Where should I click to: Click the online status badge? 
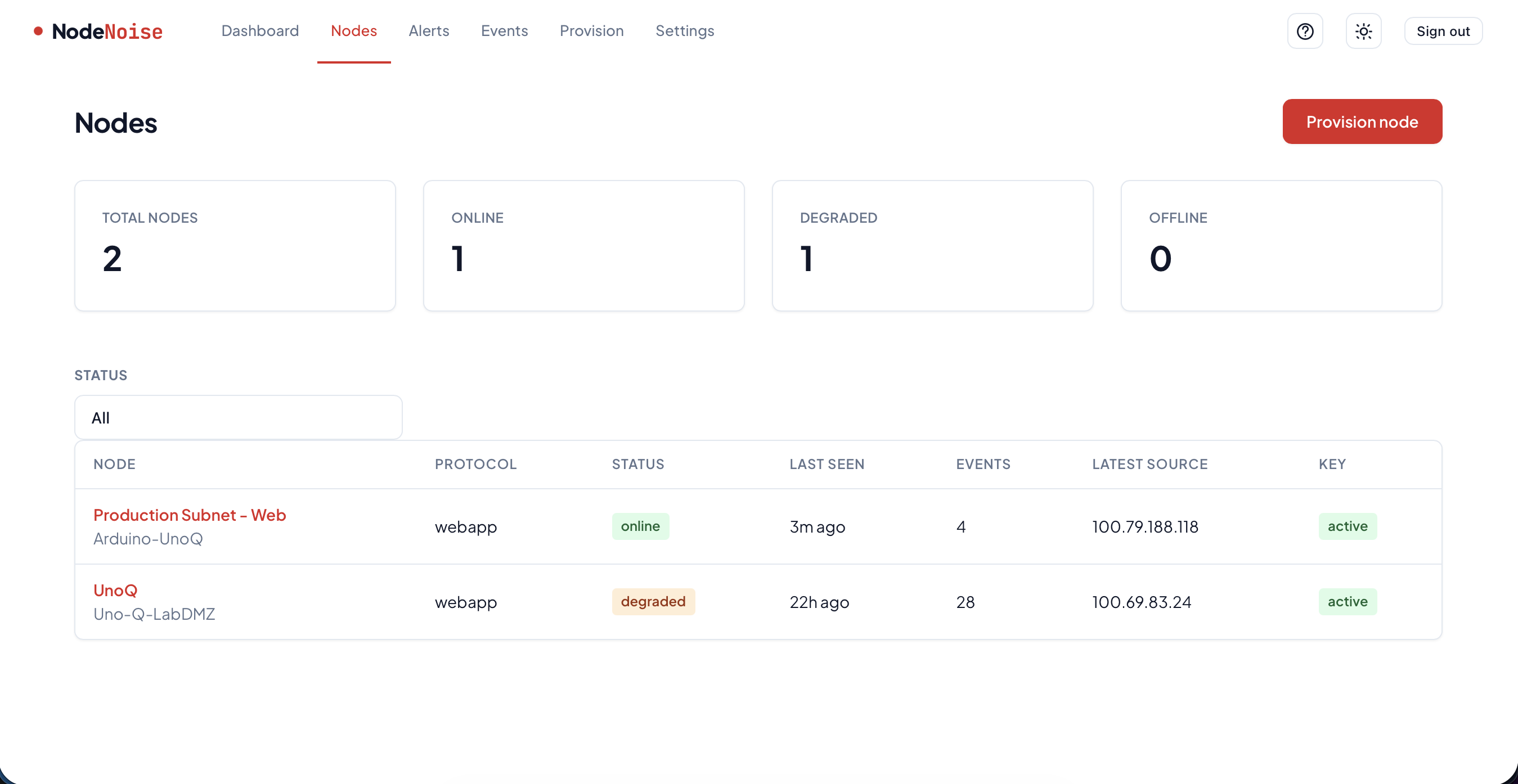tap(640, 526)
